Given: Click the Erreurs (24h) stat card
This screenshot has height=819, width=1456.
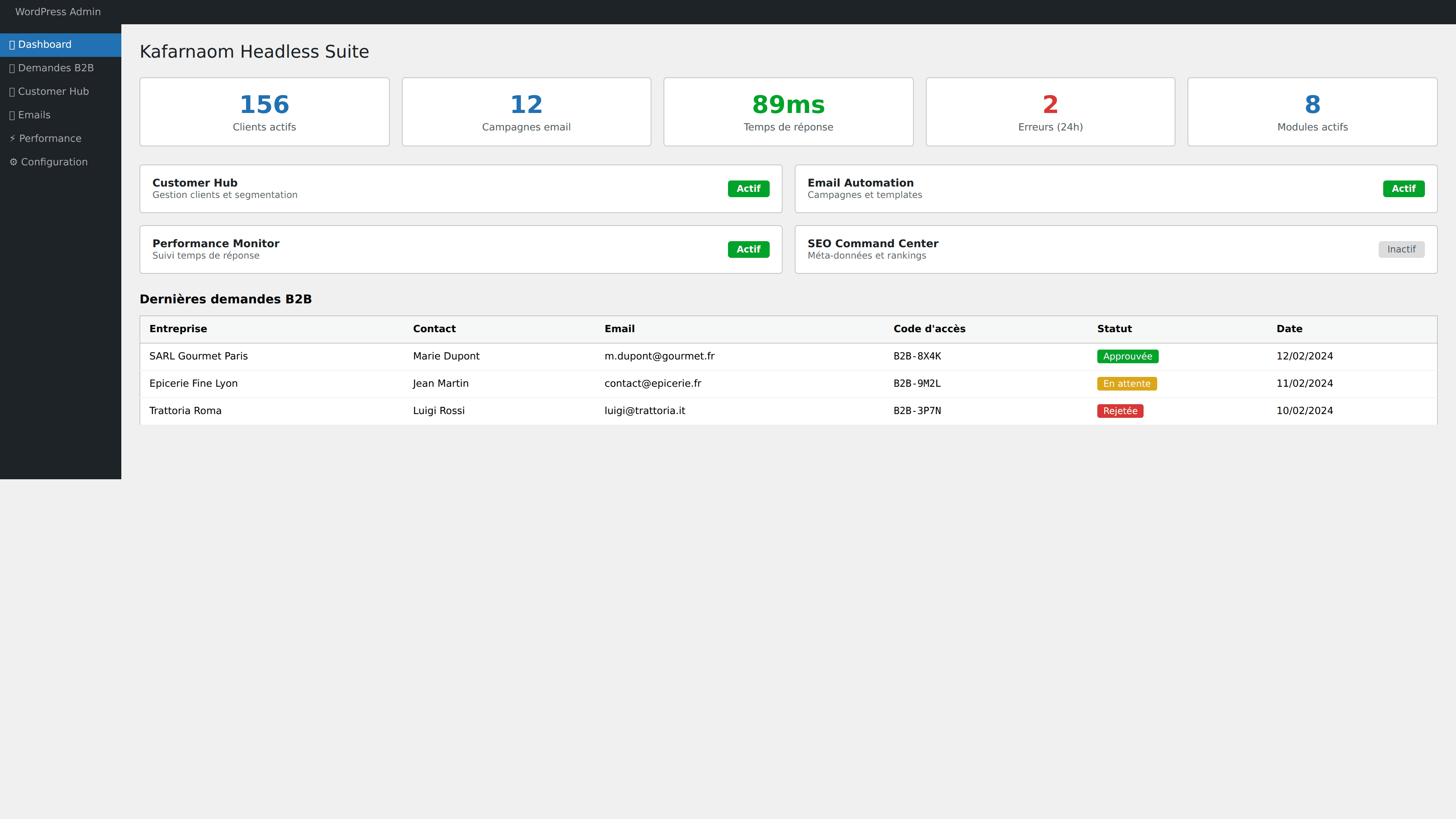Looking at the screenshot, I should [x=1050, y=111].
